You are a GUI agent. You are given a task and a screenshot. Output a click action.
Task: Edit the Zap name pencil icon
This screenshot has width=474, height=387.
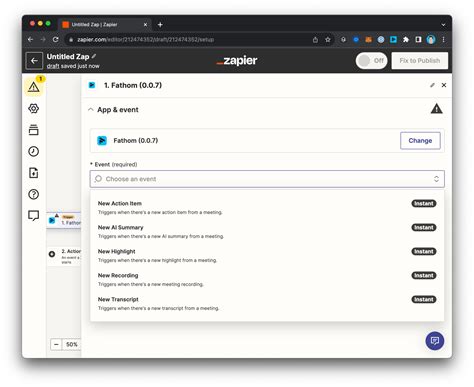(x=94, y=56)
